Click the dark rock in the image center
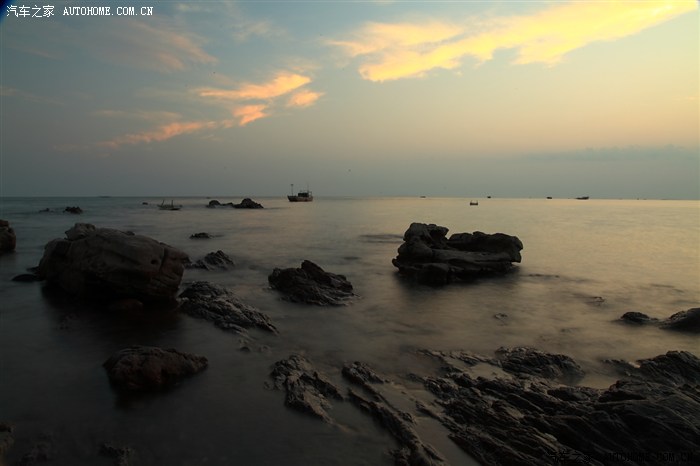Screen dimensions: 700x466 point(310,283)
